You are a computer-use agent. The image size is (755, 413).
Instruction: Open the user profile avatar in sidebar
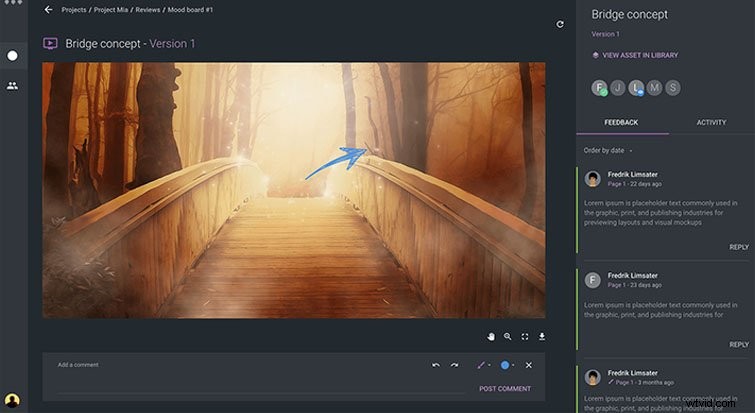pyautogui.click(x=12, y=400)
